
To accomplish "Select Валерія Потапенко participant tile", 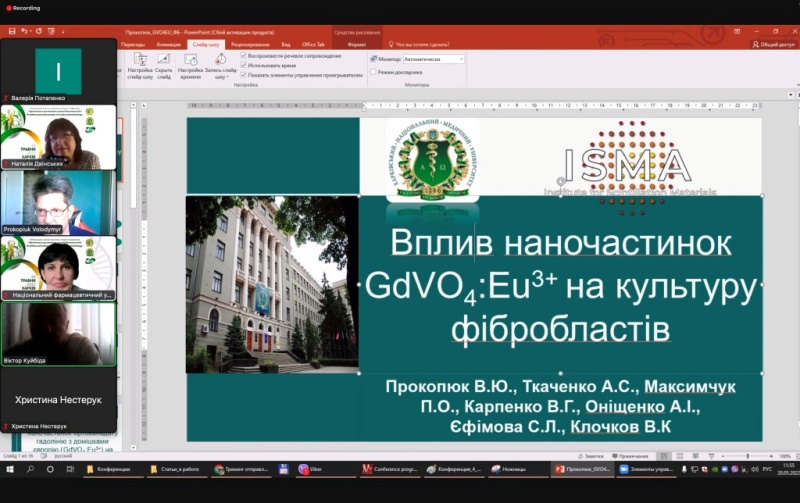I will 58,71.
